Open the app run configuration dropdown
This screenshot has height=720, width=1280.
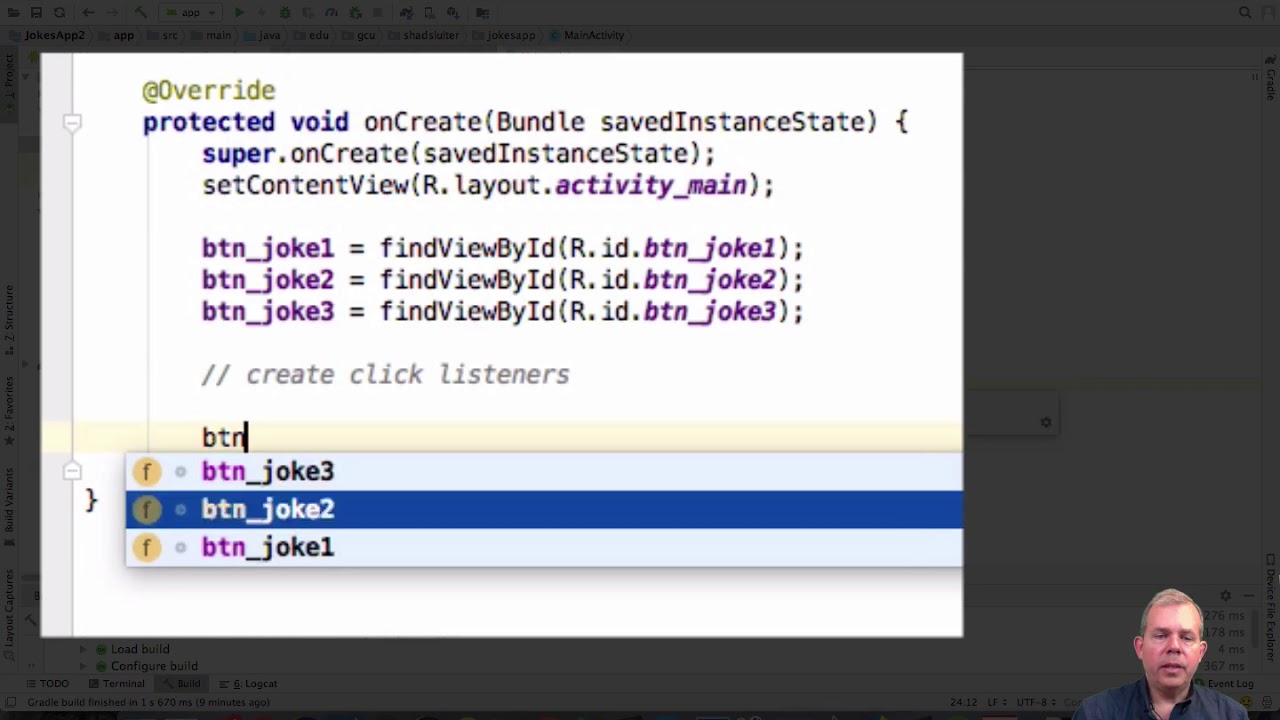click(190, 13)
